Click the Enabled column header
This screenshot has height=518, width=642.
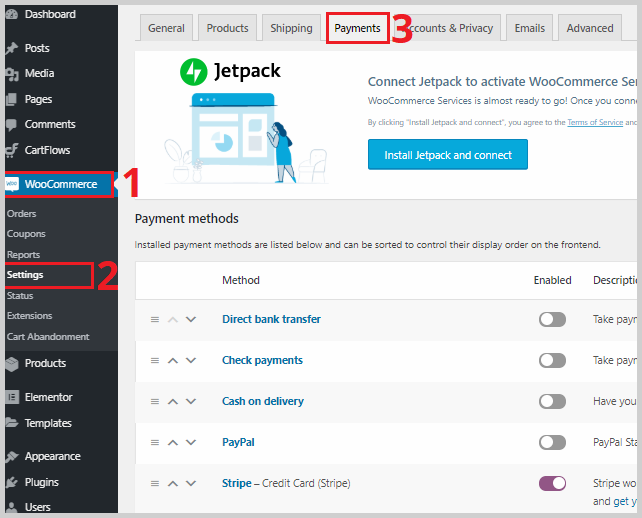click(x=552, y=280)
